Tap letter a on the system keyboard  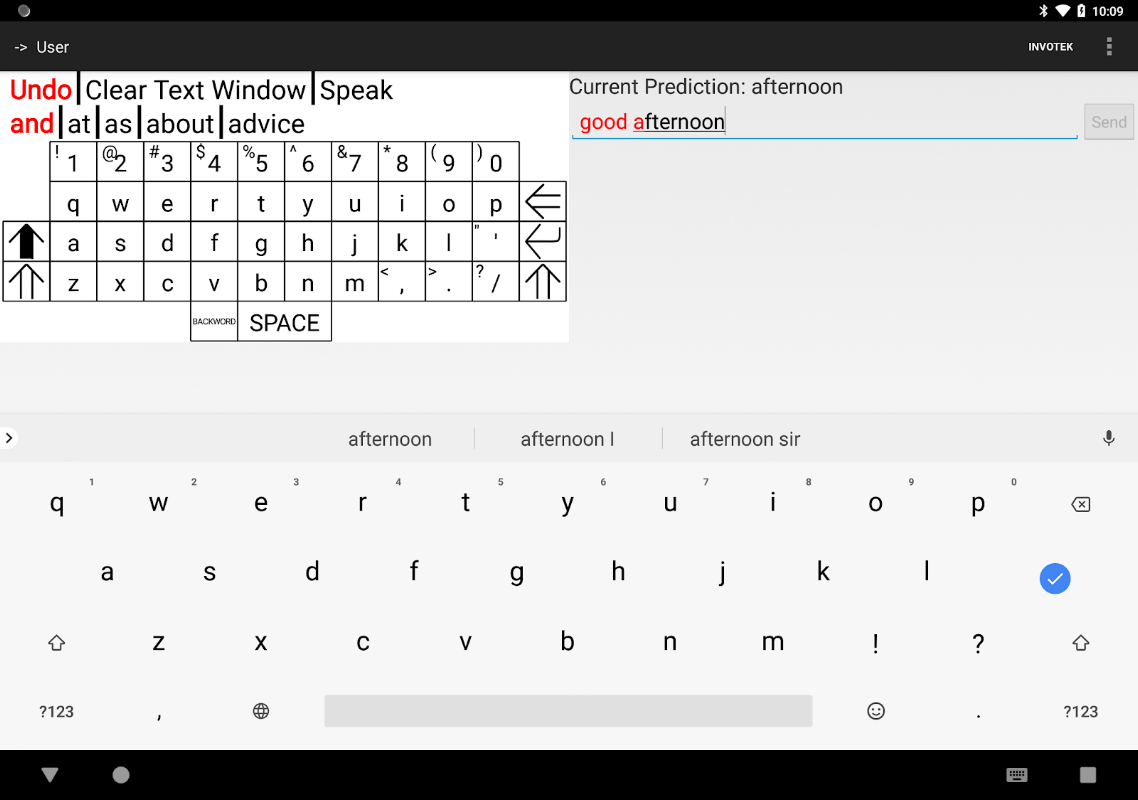(107, 572)
